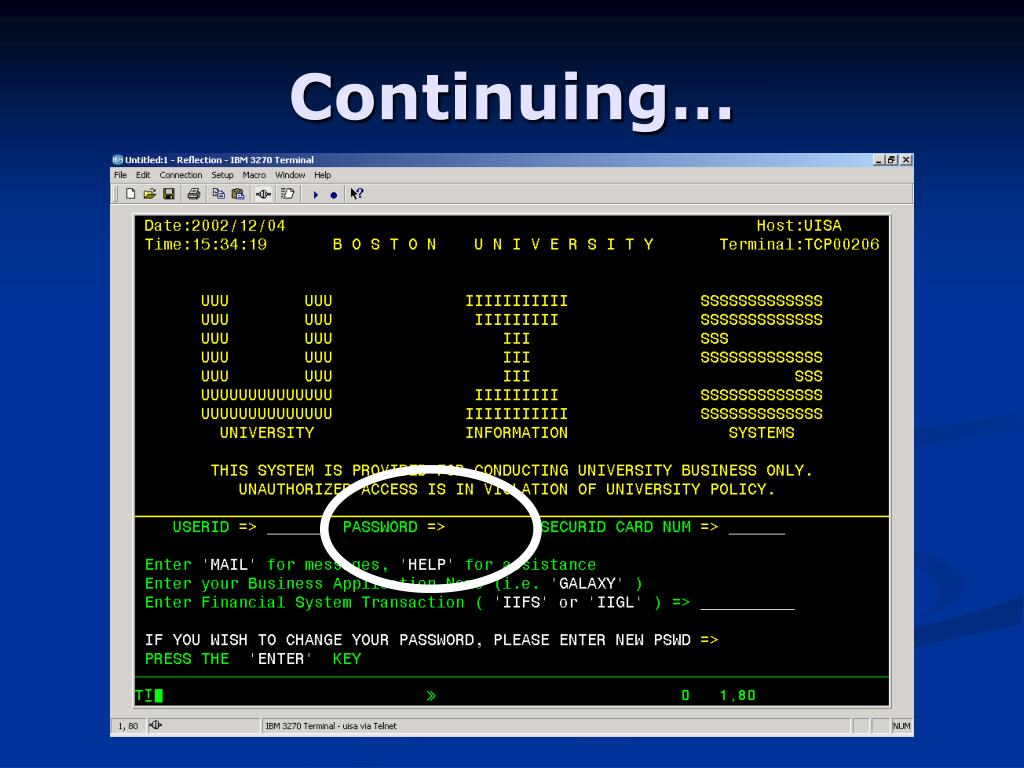1024x768 pixels.
Task: Click the 'PLEASE ENTER NEW PSWD =>' prompt
Action: tap(605, 640)
